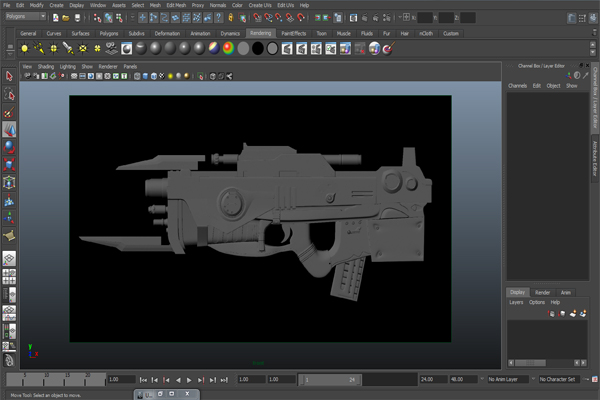Open the Polygons menu set dropdown
Image resolution: width=600 pixels, height=400 pixels.
tap(26, 16)
